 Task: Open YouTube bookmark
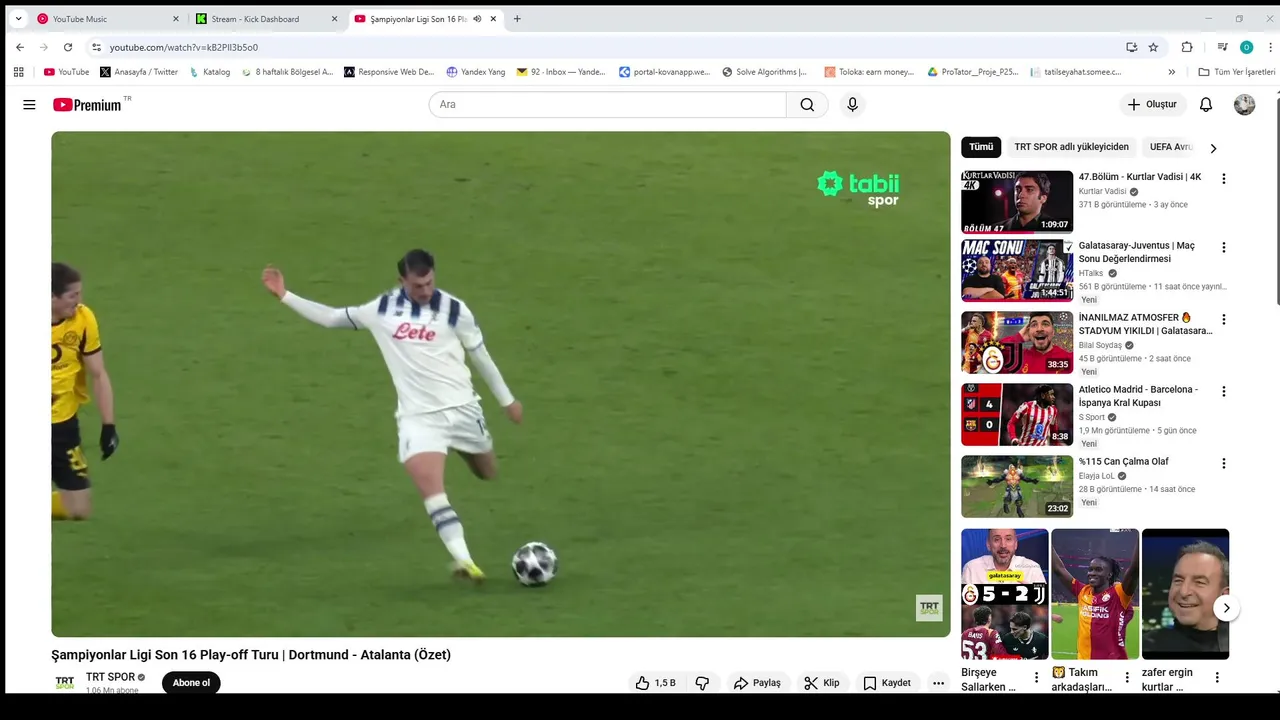[x=67, y=72]
